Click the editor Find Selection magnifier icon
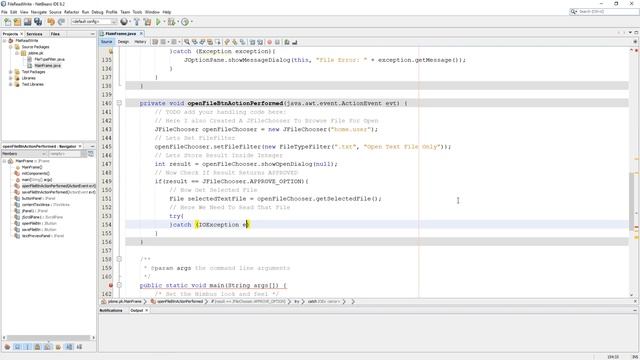 [x=187, y=42]
